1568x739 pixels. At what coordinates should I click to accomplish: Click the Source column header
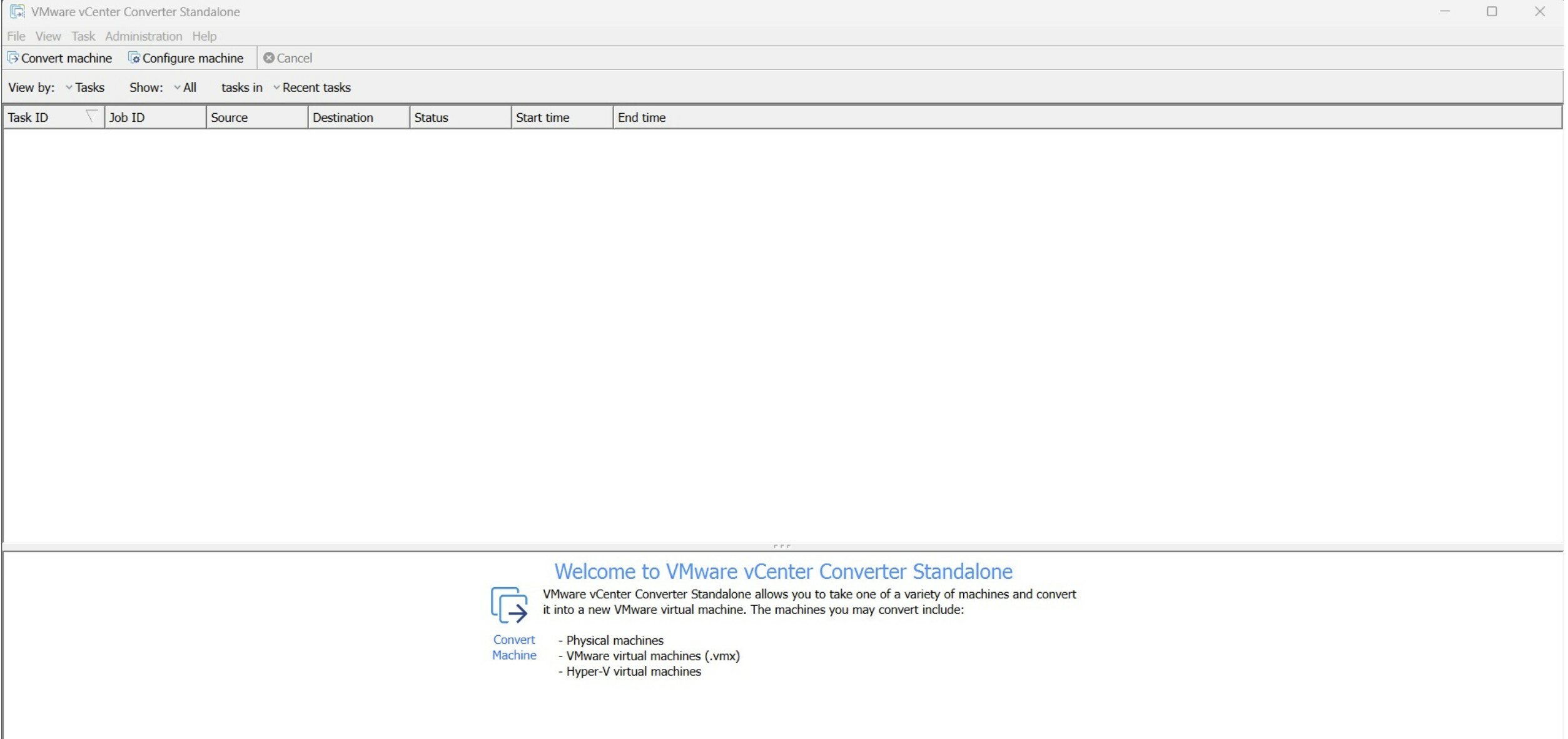pos(258,118)
